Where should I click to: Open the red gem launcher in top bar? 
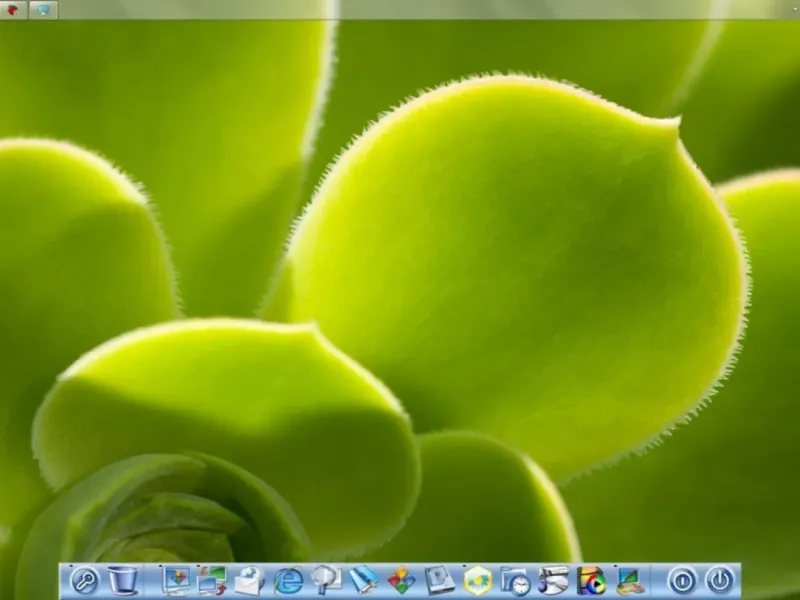(x=13, y=10)
